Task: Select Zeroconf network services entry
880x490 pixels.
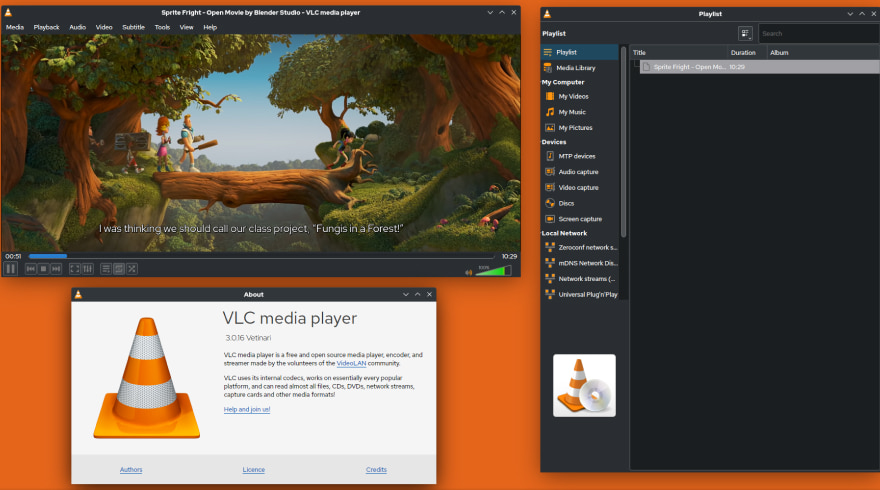Action: click(580, 248)
